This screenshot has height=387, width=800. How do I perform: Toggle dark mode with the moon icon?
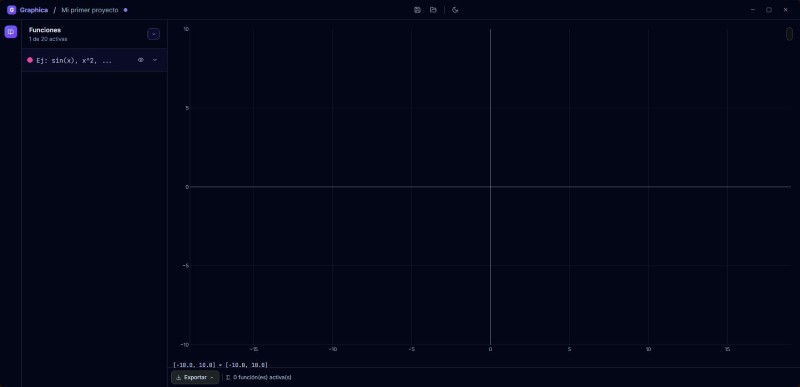[x=455, y=10]
